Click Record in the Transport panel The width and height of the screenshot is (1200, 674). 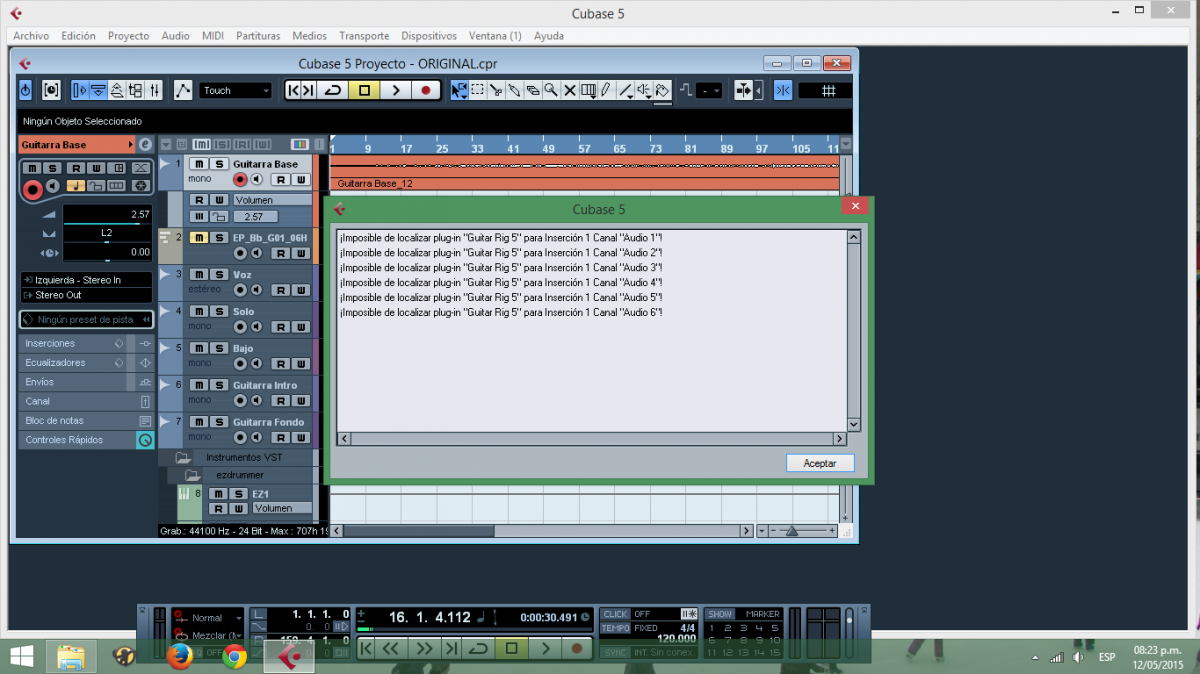click(577, 648)
